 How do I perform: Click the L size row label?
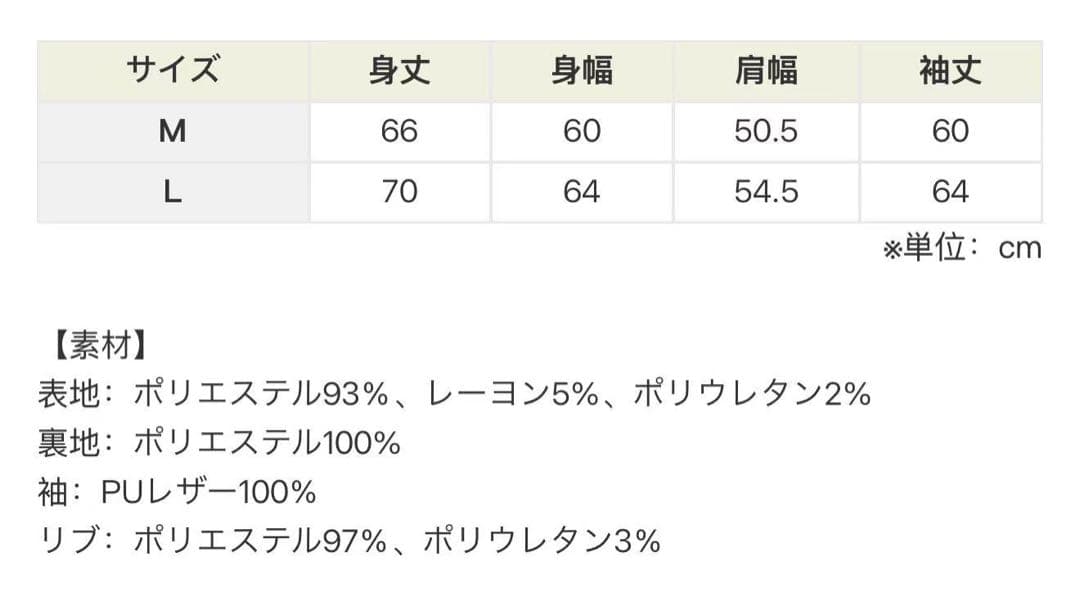[x=173, y=192]
